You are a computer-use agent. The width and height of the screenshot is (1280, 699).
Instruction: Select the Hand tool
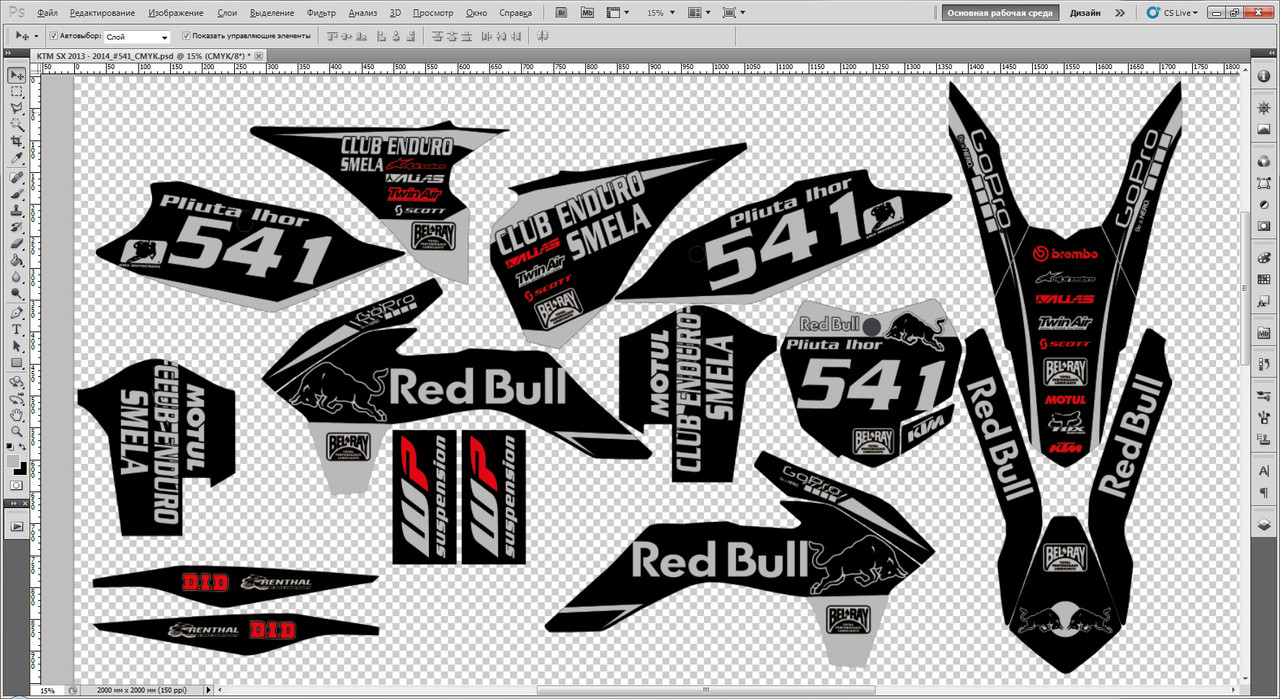17,414
